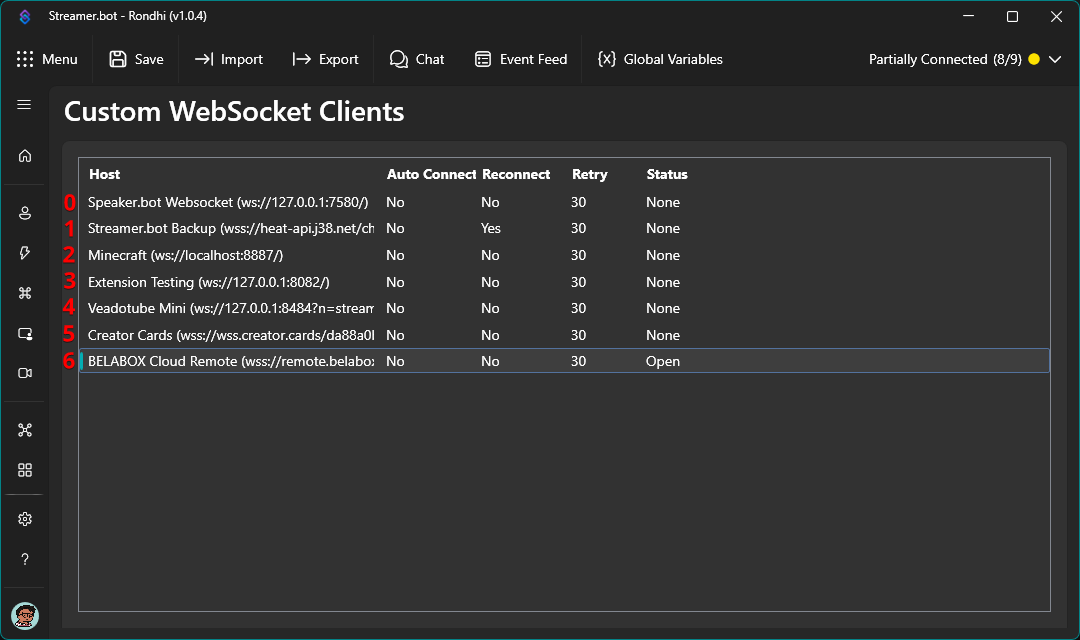This screenshot has height=640, width=1080.
Task: Open the grid-style integrations sidebar icon
Action: pos(24,469)
